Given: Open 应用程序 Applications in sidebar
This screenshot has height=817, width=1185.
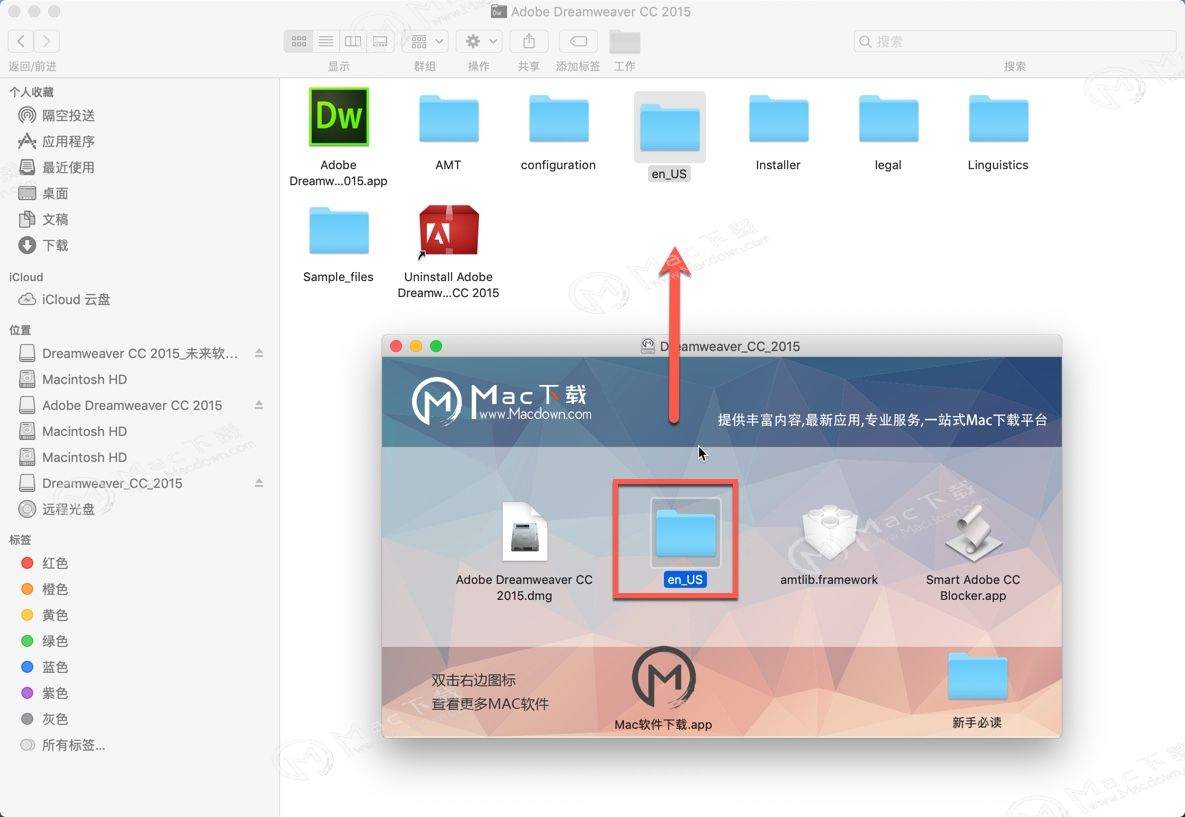Looking at the screenshot, I should [68, 141].
